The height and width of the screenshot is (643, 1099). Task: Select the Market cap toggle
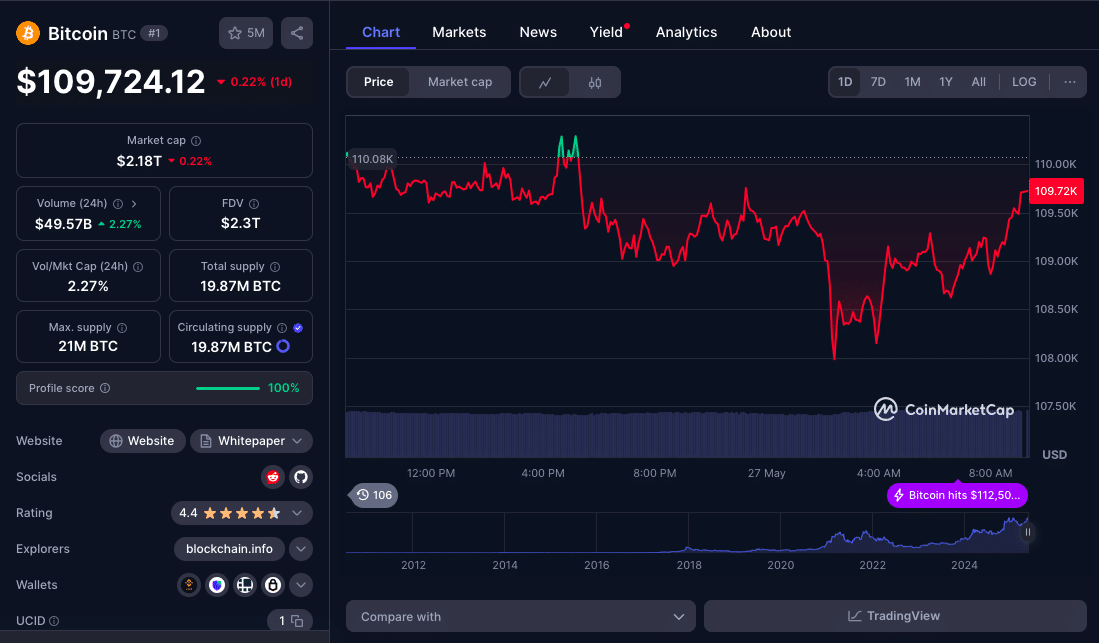pyautogui.click(x=460, y=82)
